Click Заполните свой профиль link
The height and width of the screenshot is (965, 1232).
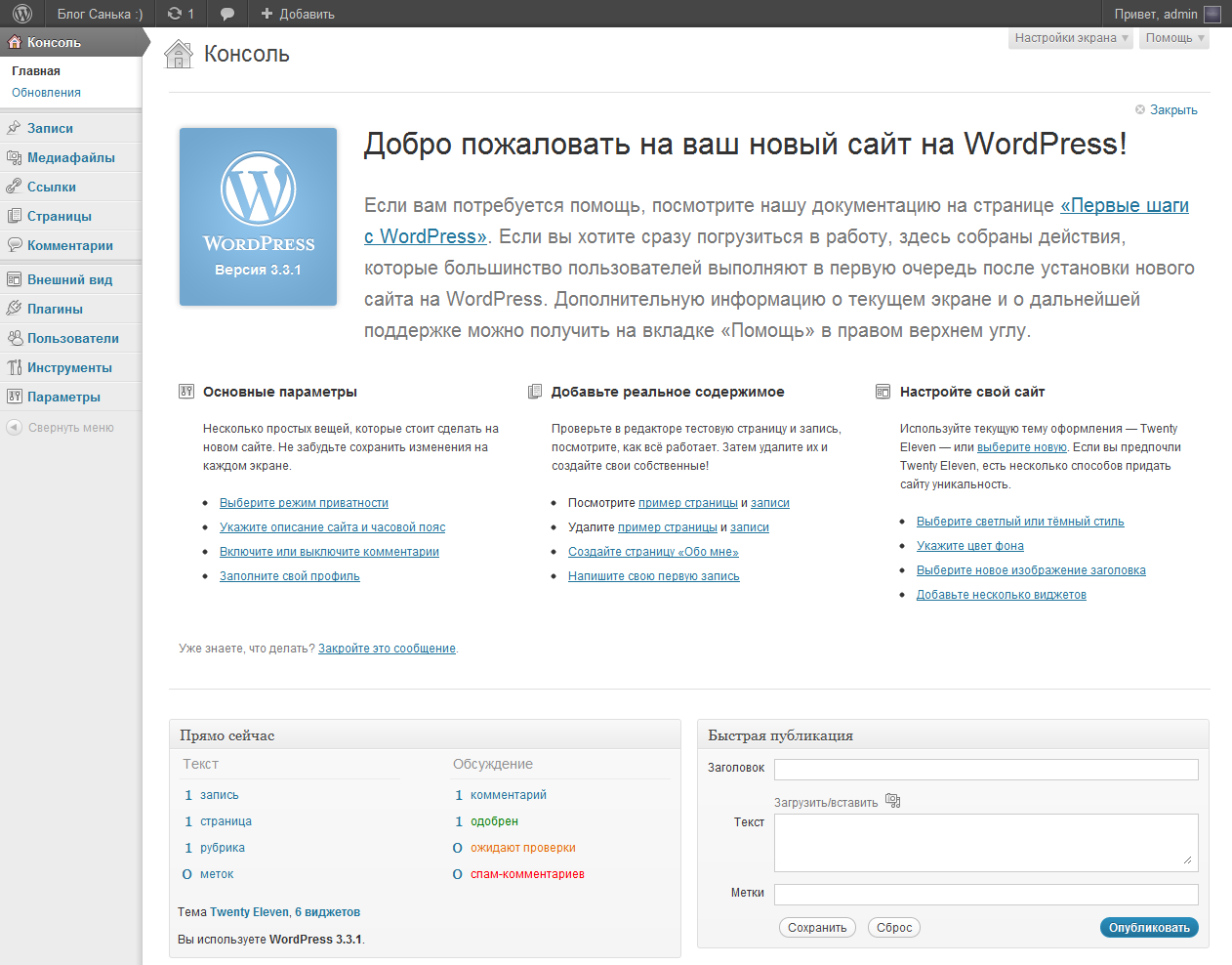click(289, 576)
